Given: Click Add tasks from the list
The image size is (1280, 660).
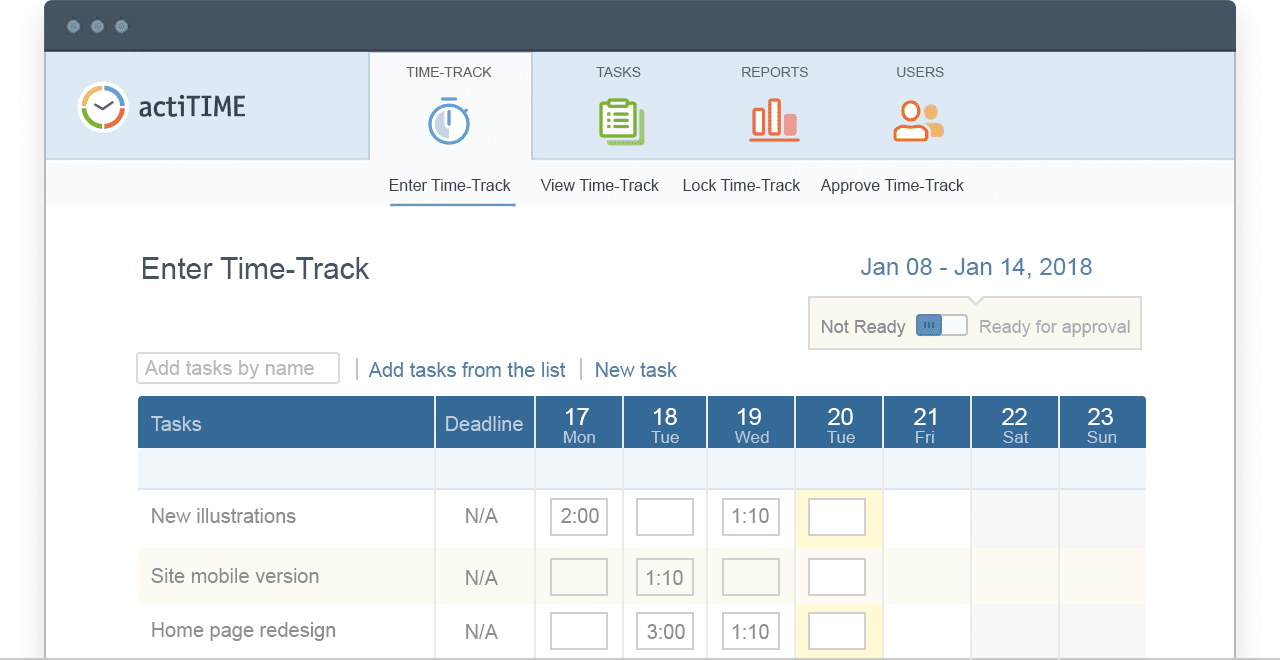Looking at the screenshot, I should [x=467, y=370].
